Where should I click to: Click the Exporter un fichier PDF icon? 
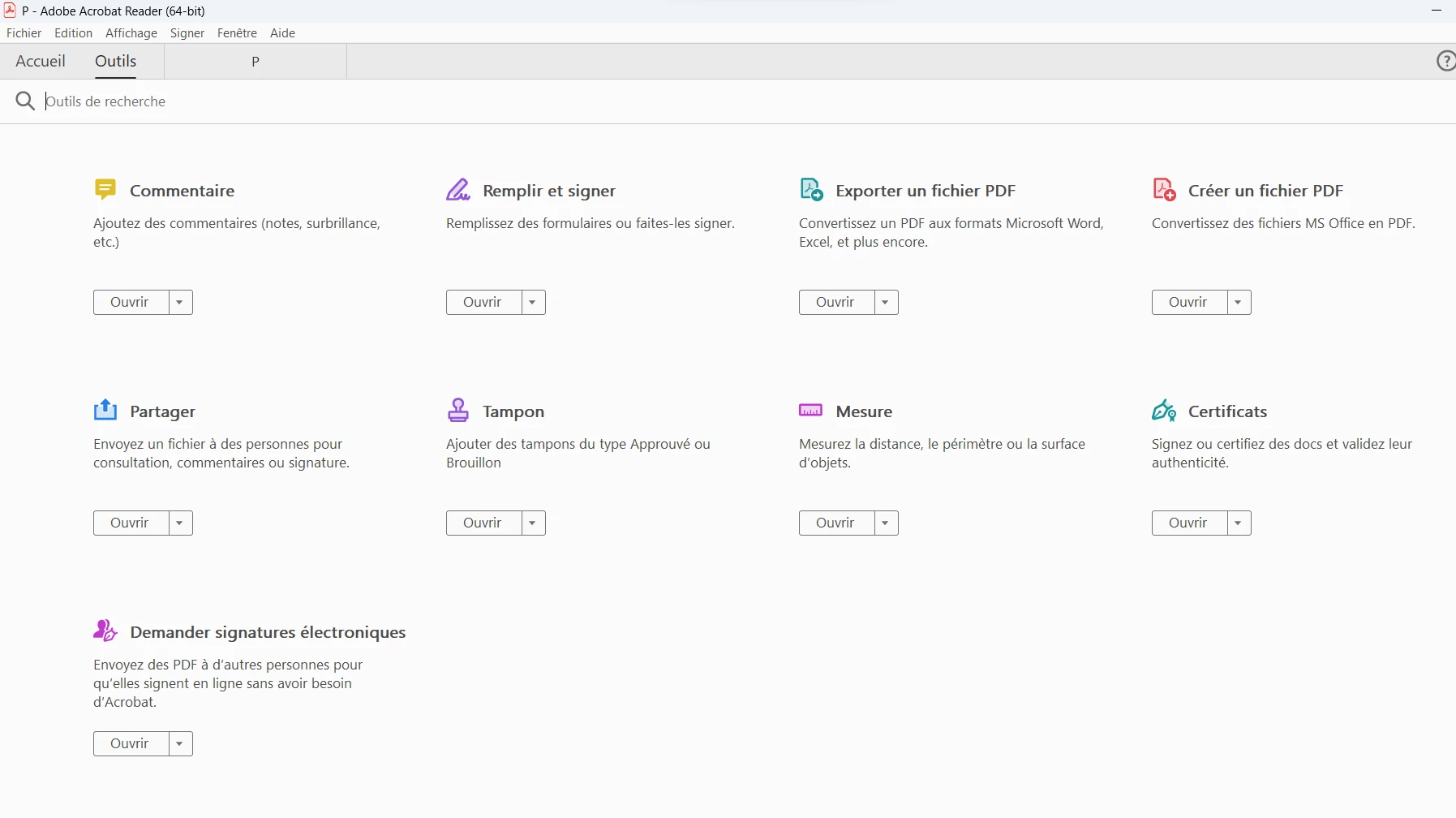coord(811,190)
